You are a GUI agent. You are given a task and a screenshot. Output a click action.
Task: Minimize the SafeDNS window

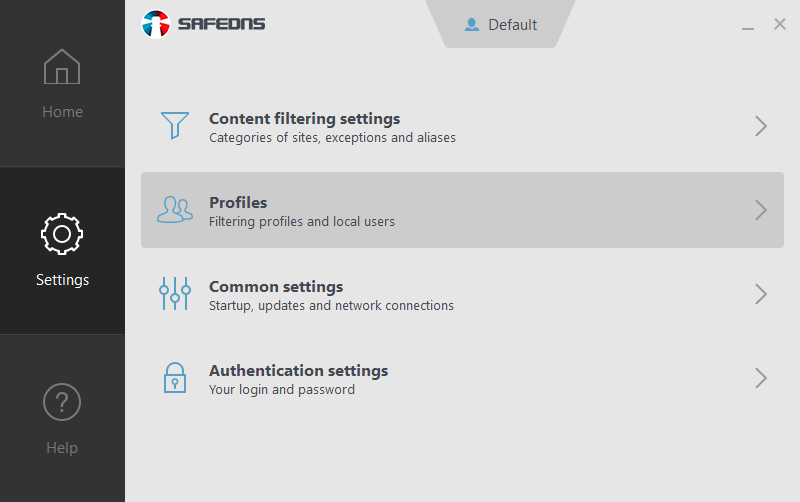click(748, 26)
